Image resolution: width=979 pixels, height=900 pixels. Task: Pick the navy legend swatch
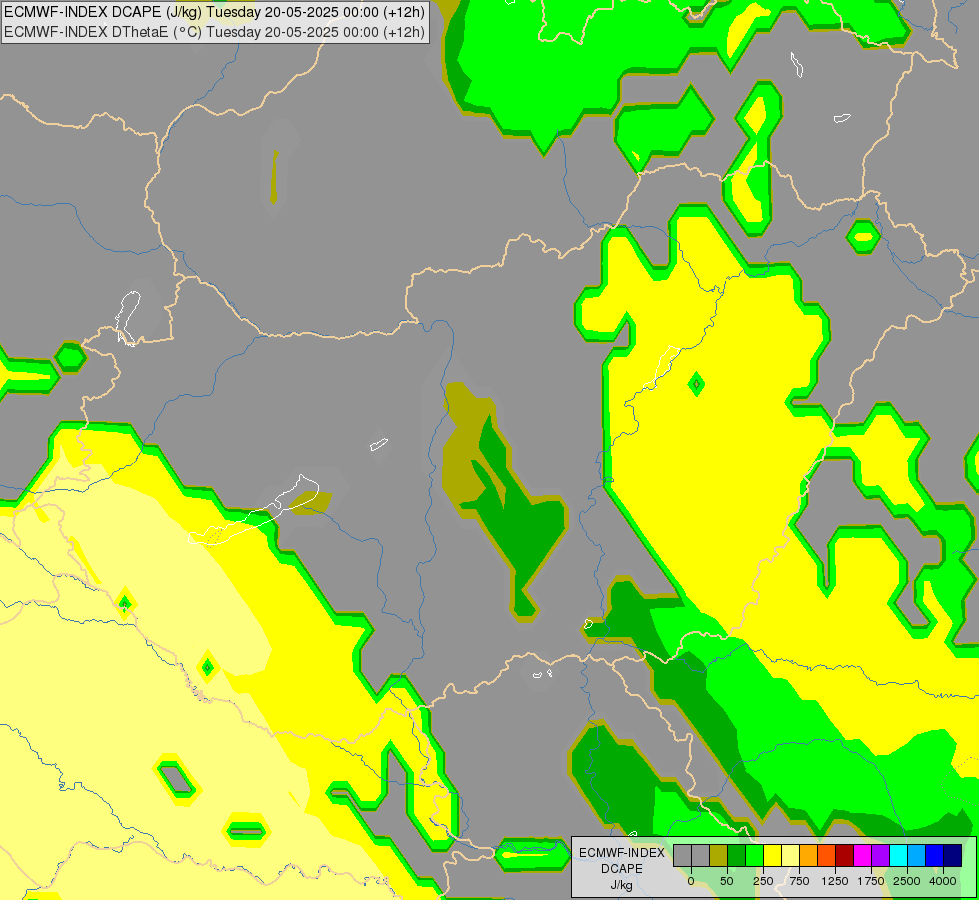pyautogui.click(x=953, y=855)
